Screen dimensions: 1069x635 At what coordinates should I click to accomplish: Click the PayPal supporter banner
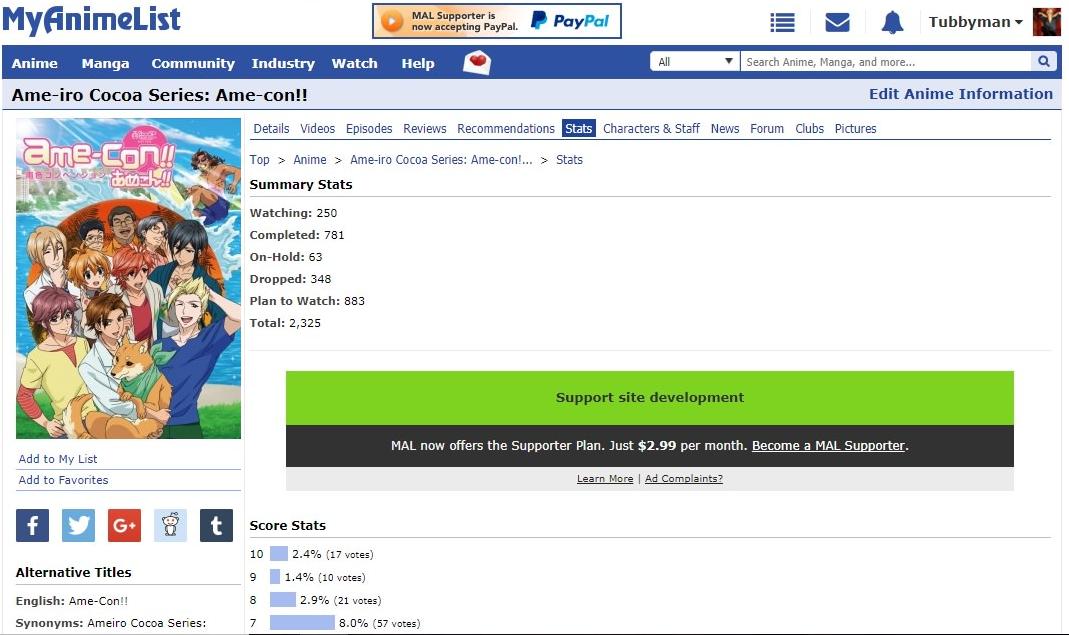click(496, 21)
